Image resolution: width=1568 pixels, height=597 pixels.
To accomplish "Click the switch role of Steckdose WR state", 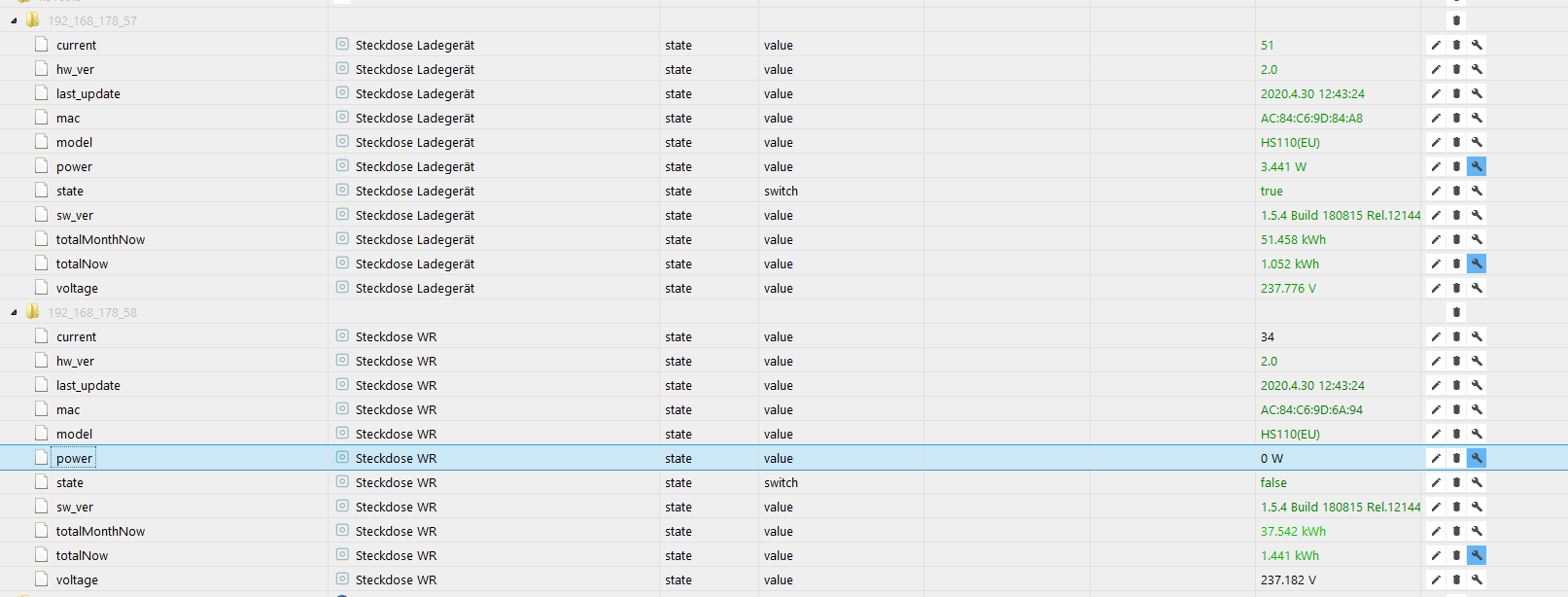I will [781, 482].
